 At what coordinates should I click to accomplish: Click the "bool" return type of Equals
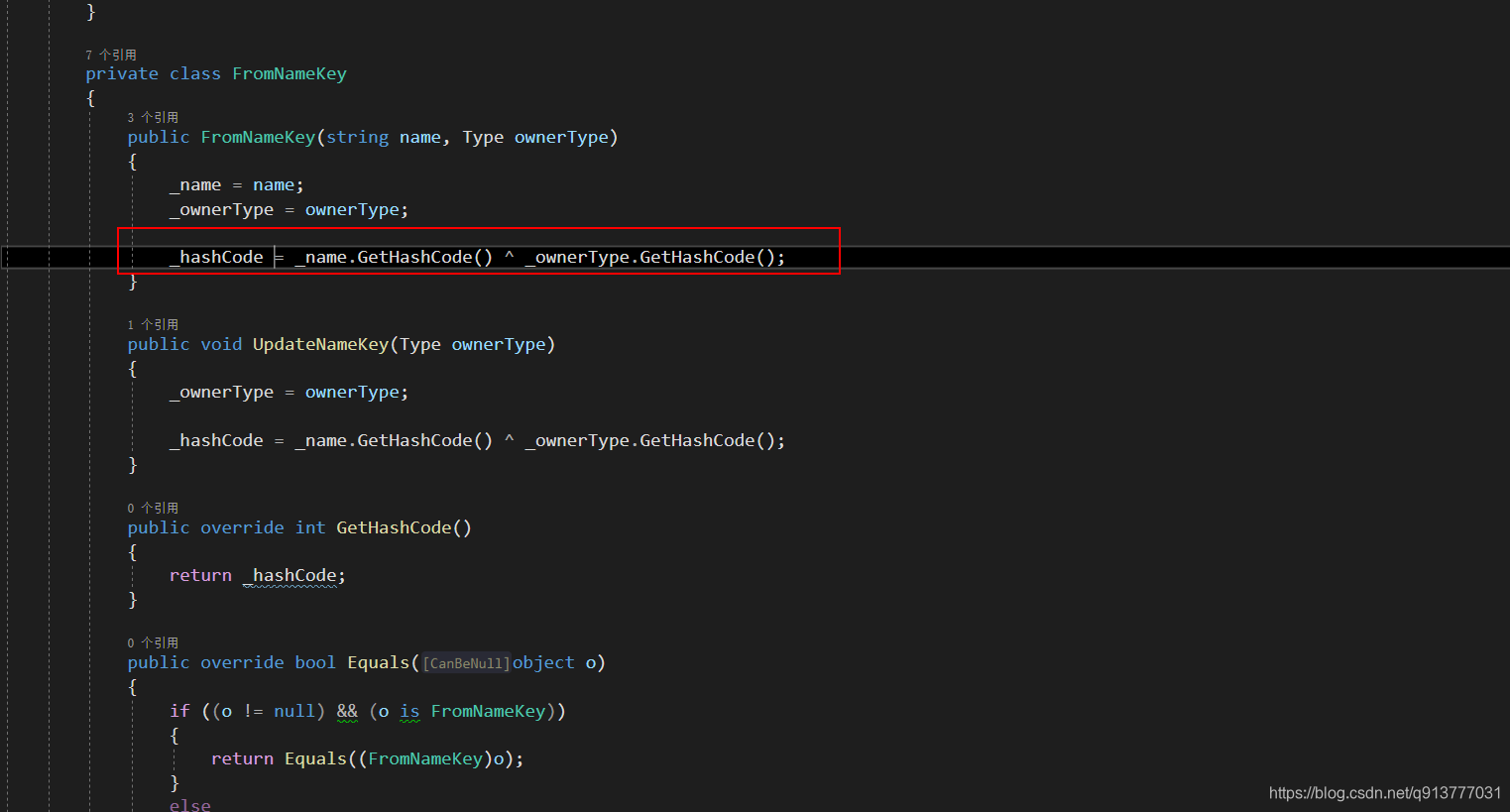315,662
